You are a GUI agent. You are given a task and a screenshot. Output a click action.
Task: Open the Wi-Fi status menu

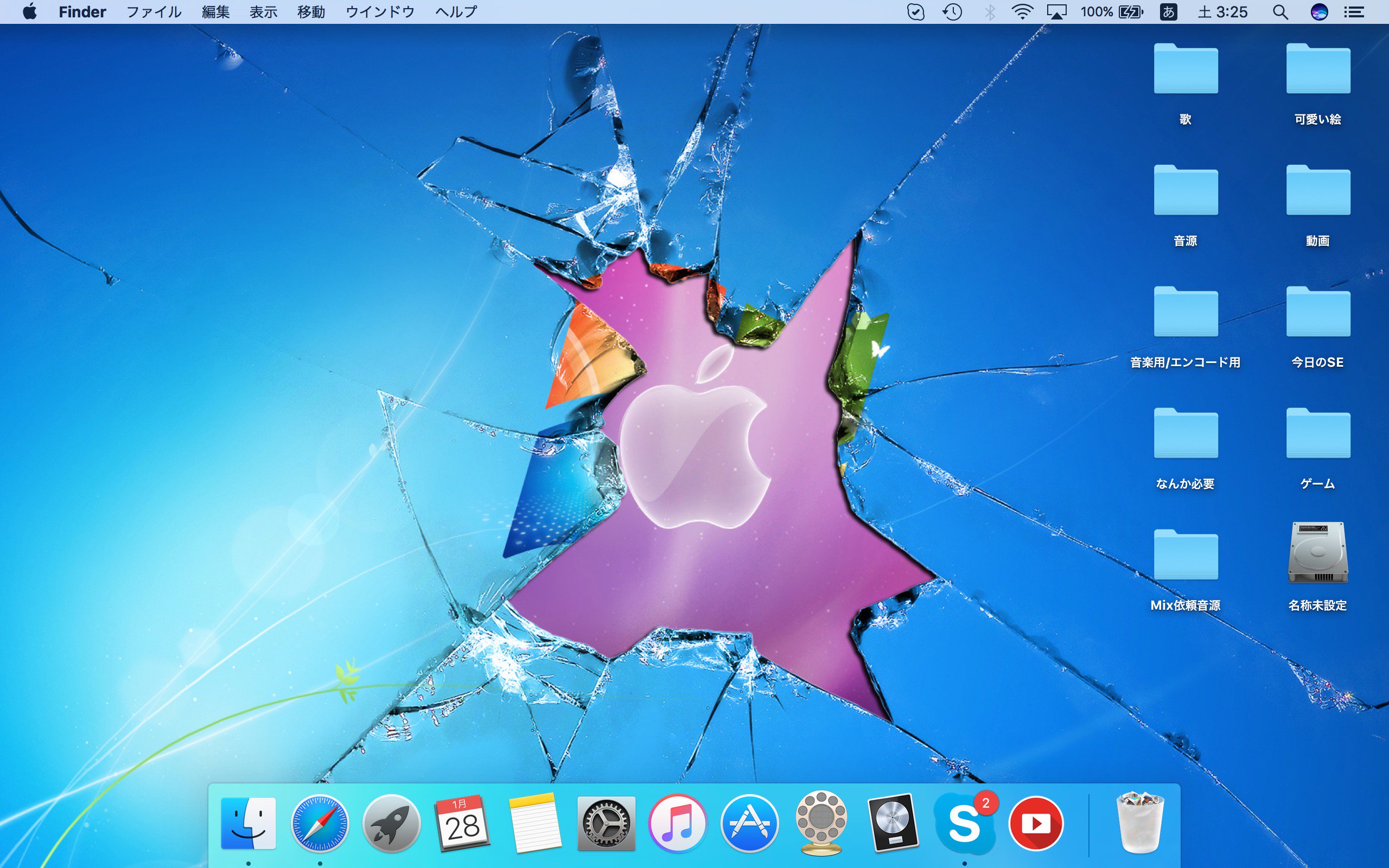coord(1022,11)
